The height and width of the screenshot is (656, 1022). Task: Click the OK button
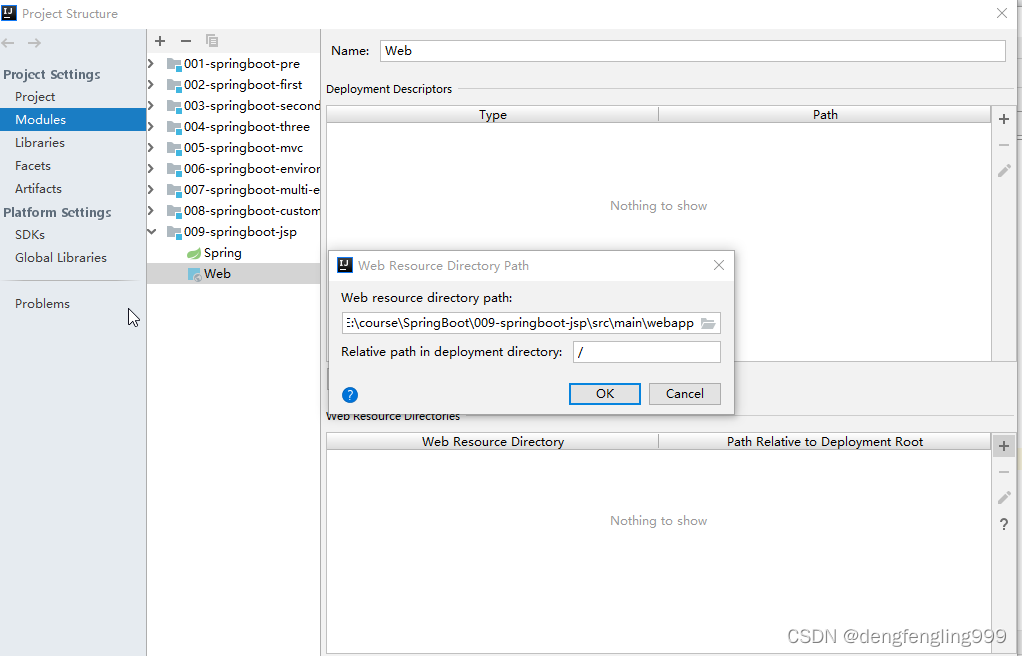click(x=604, y=394)
